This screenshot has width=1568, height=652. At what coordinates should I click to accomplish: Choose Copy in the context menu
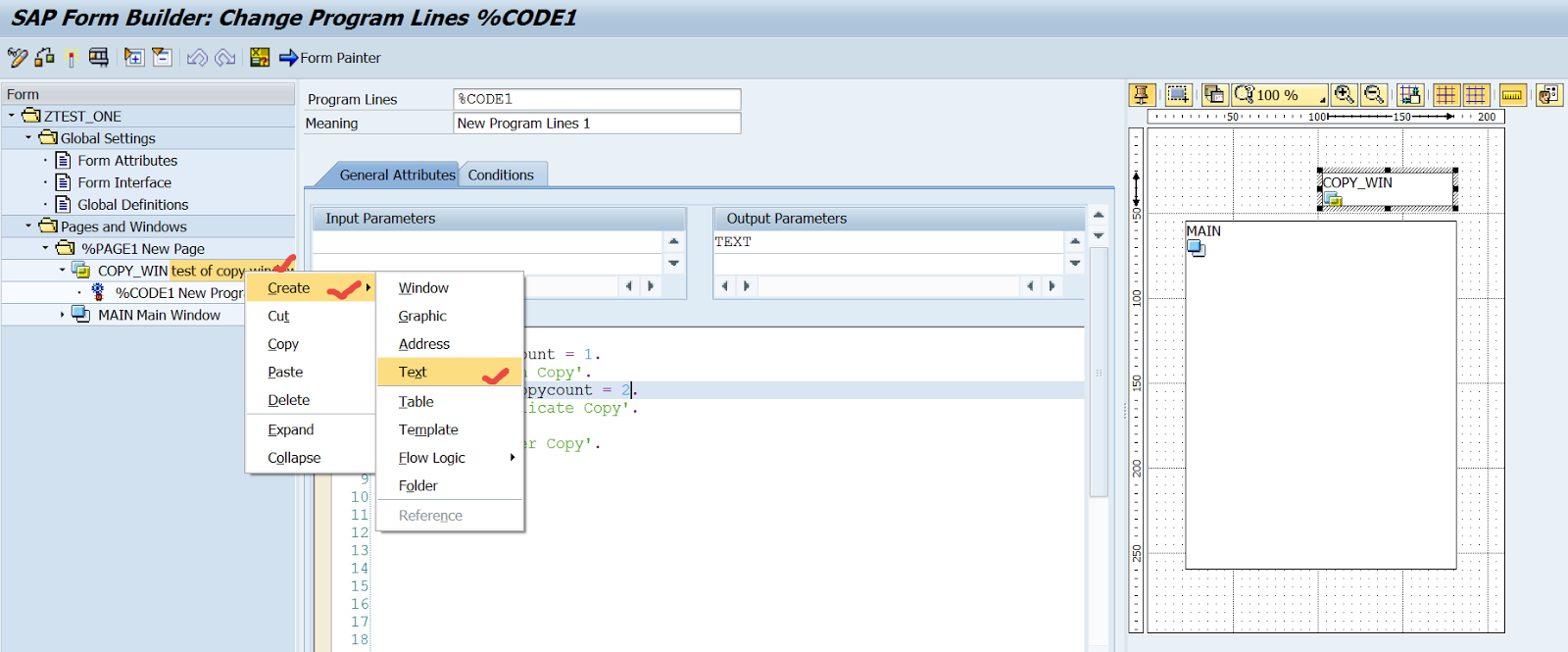pos(311,344)
